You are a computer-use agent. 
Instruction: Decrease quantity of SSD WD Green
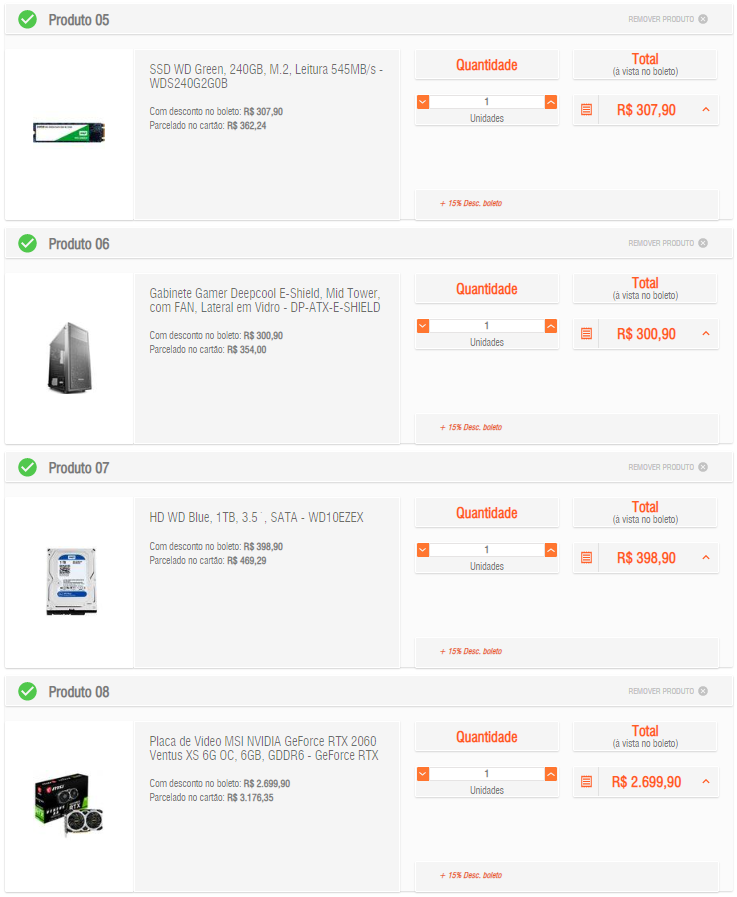[423, 102]
